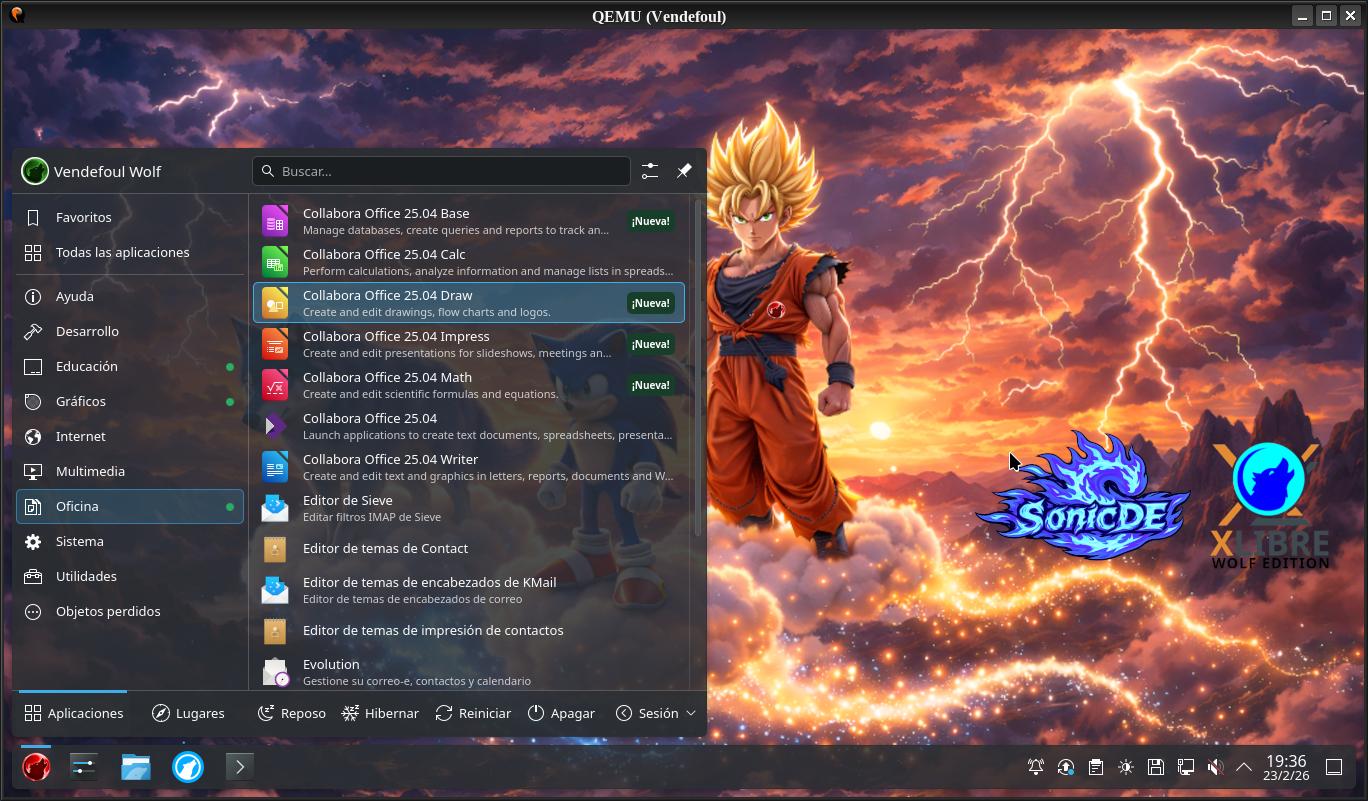
Task: Launch Collabora Office Writer icon
Action: (x=275, y=467)
